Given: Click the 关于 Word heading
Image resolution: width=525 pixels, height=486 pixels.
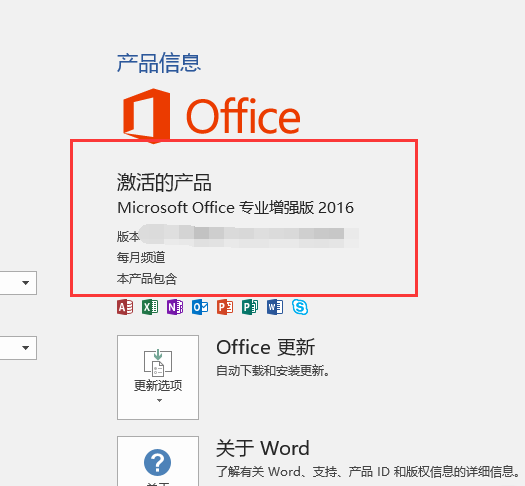Looking at the screenshot, I should [x=263, y=448].
